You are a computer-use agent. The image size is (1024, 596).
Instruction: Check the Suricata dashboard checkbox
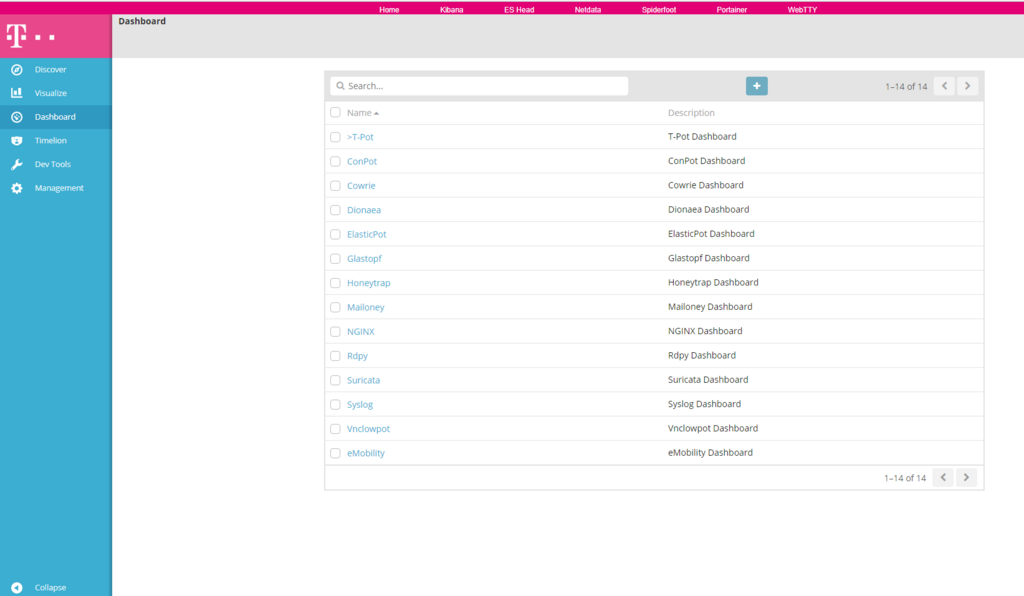[x=335, y=380]
